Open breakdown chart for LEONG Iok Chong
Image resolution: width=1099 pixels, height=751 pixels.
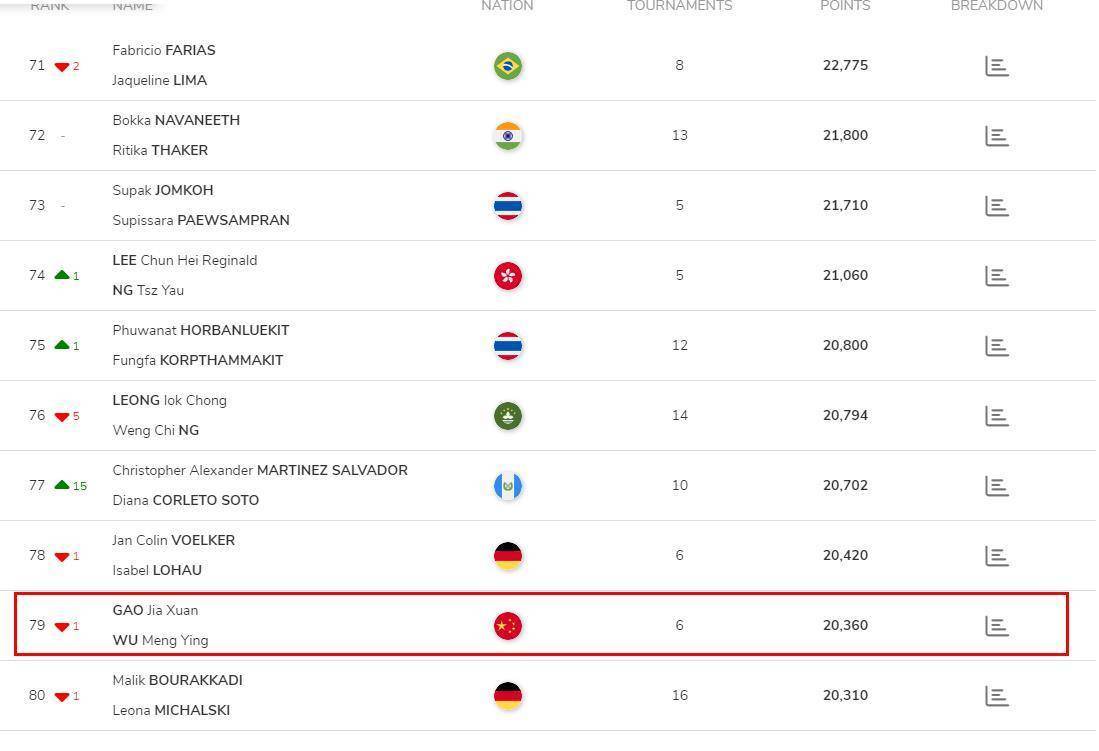click(997, 416)
